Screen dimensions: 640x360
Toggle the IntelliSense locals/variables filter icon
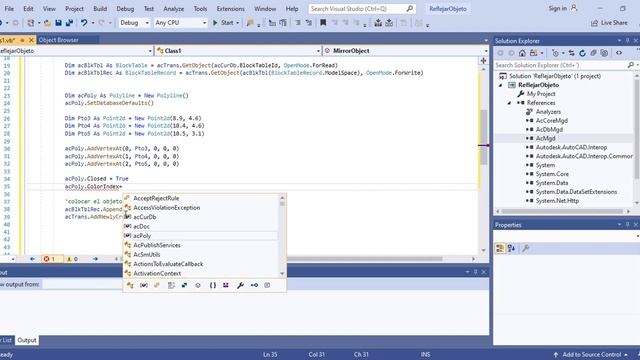pyautogui.click(x=144, y=285)
